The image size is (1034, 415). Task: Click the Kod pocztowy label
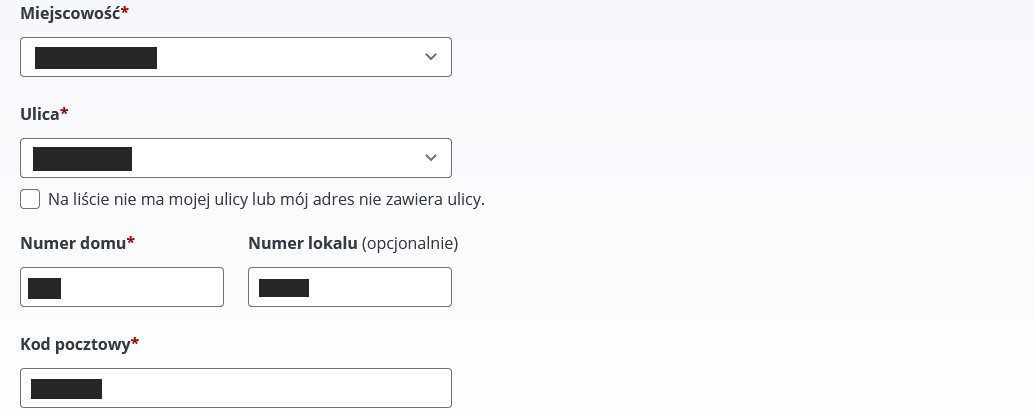click(75, 344)
